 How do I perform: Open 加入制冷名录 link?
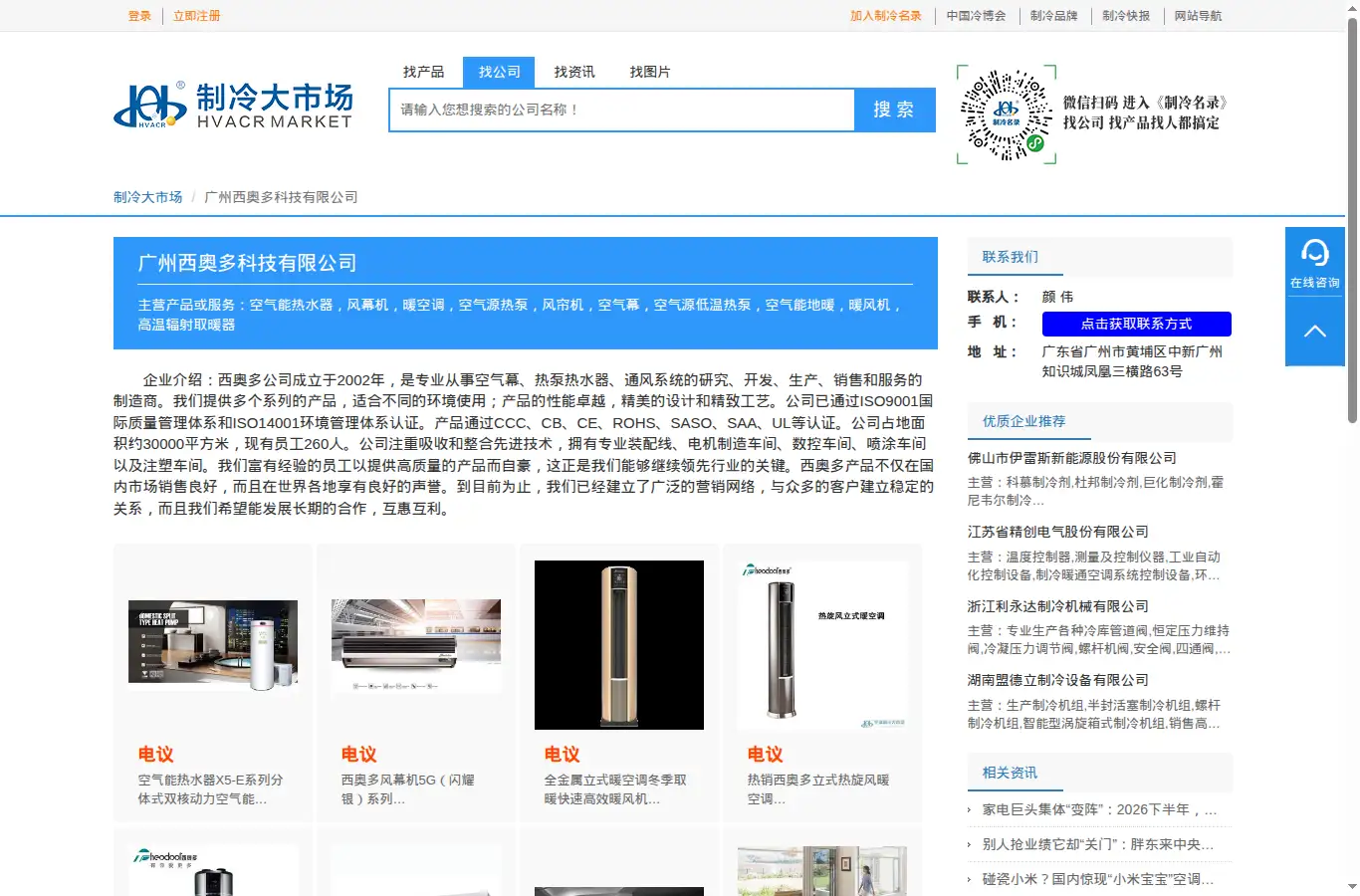click(886, 16)
